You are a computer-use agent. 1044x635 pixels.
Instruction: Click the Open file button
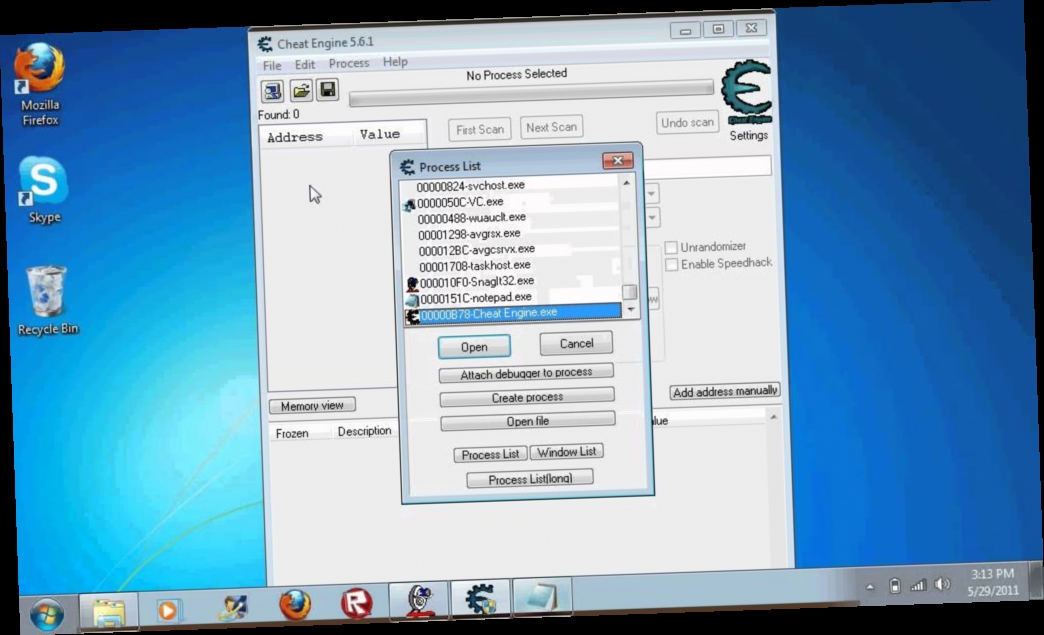click(527, 421)
